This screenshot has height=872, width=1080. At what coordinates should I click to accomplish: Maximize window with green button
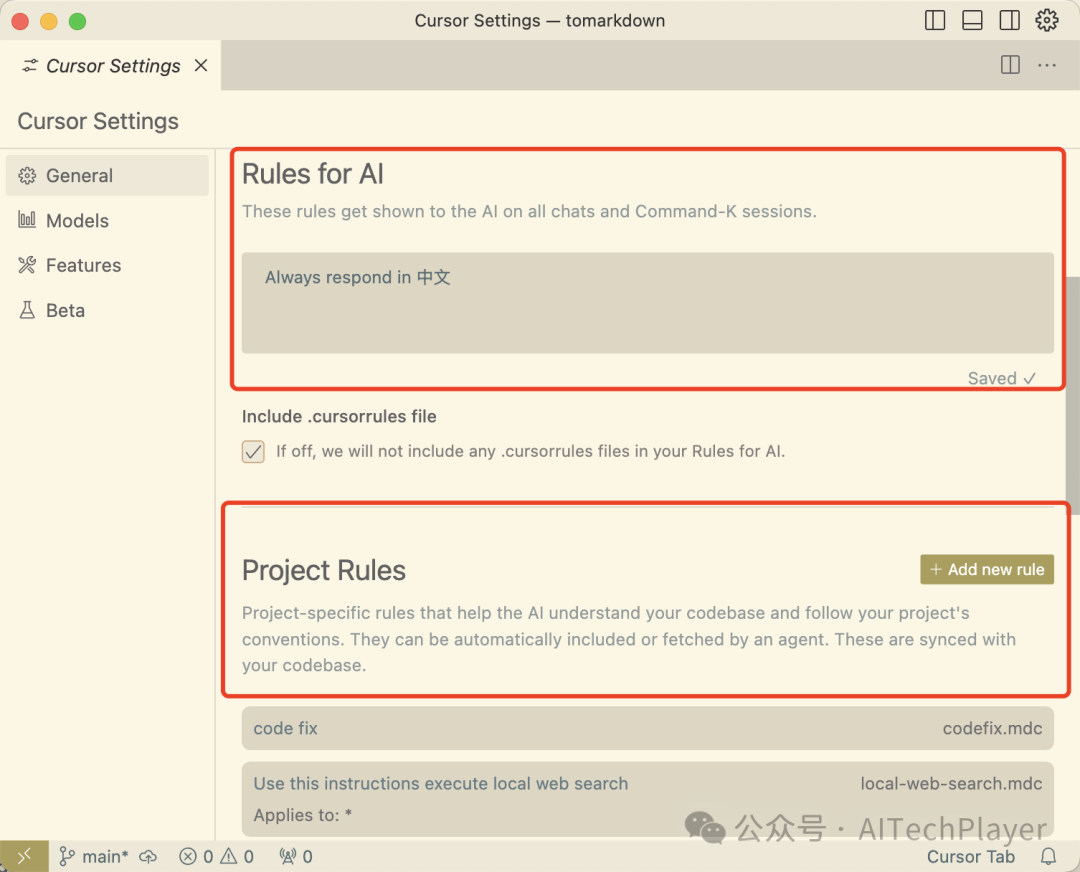(78, 21)
